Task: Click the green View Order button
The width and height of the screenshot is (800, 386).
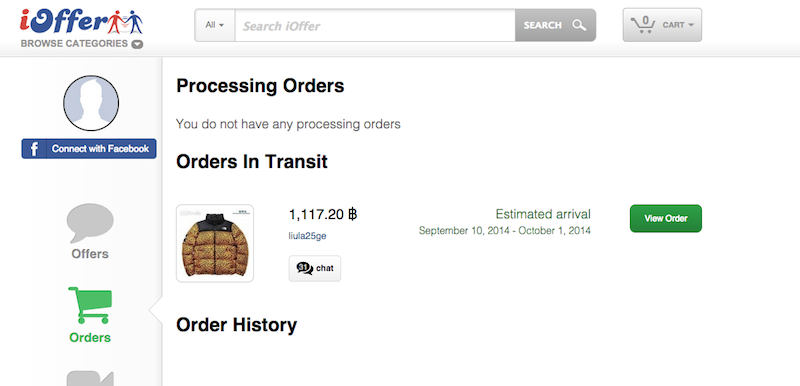Action: pyautogui.click(x=666, y=218)
